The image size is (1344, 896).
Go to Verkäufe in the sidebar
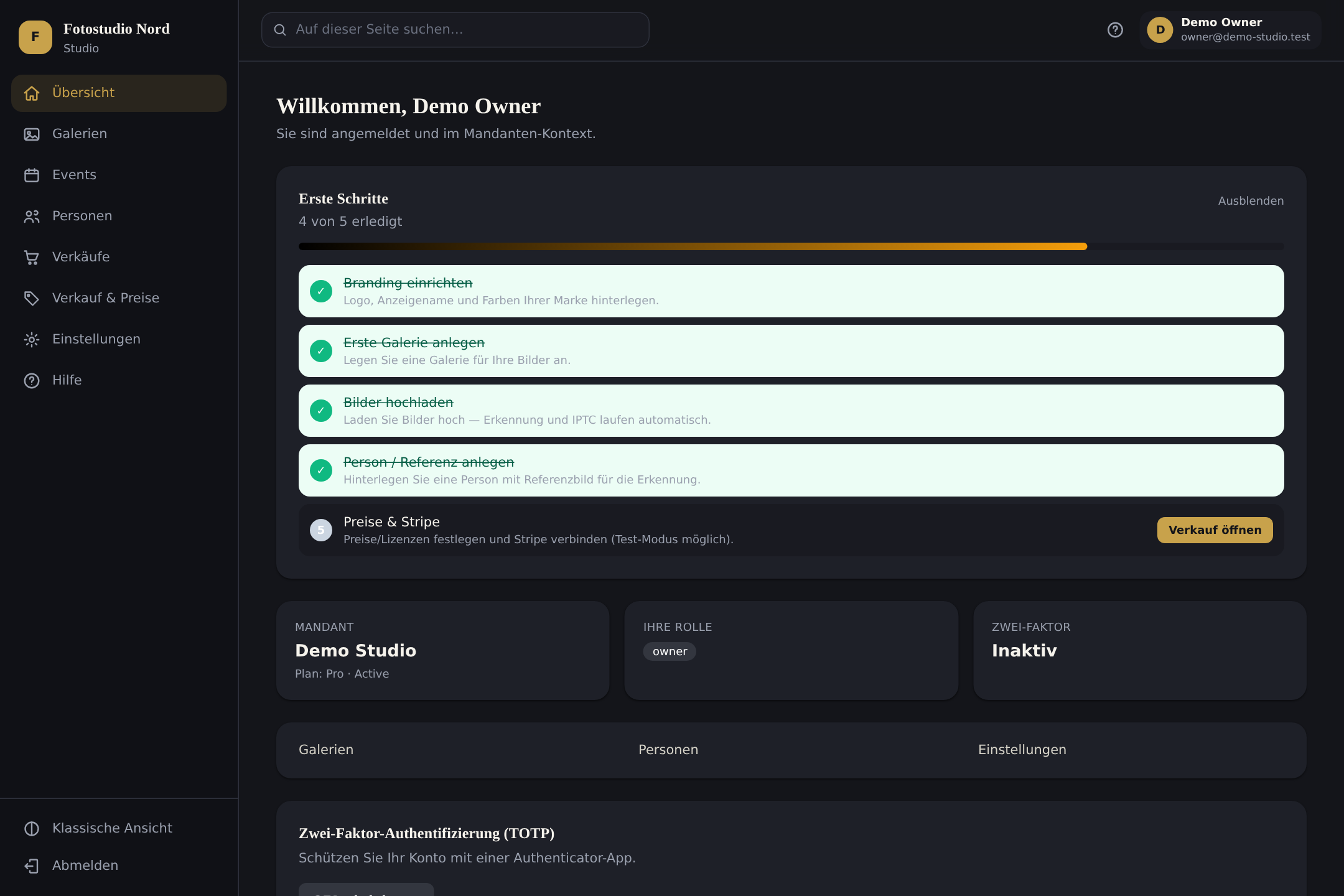119,258
